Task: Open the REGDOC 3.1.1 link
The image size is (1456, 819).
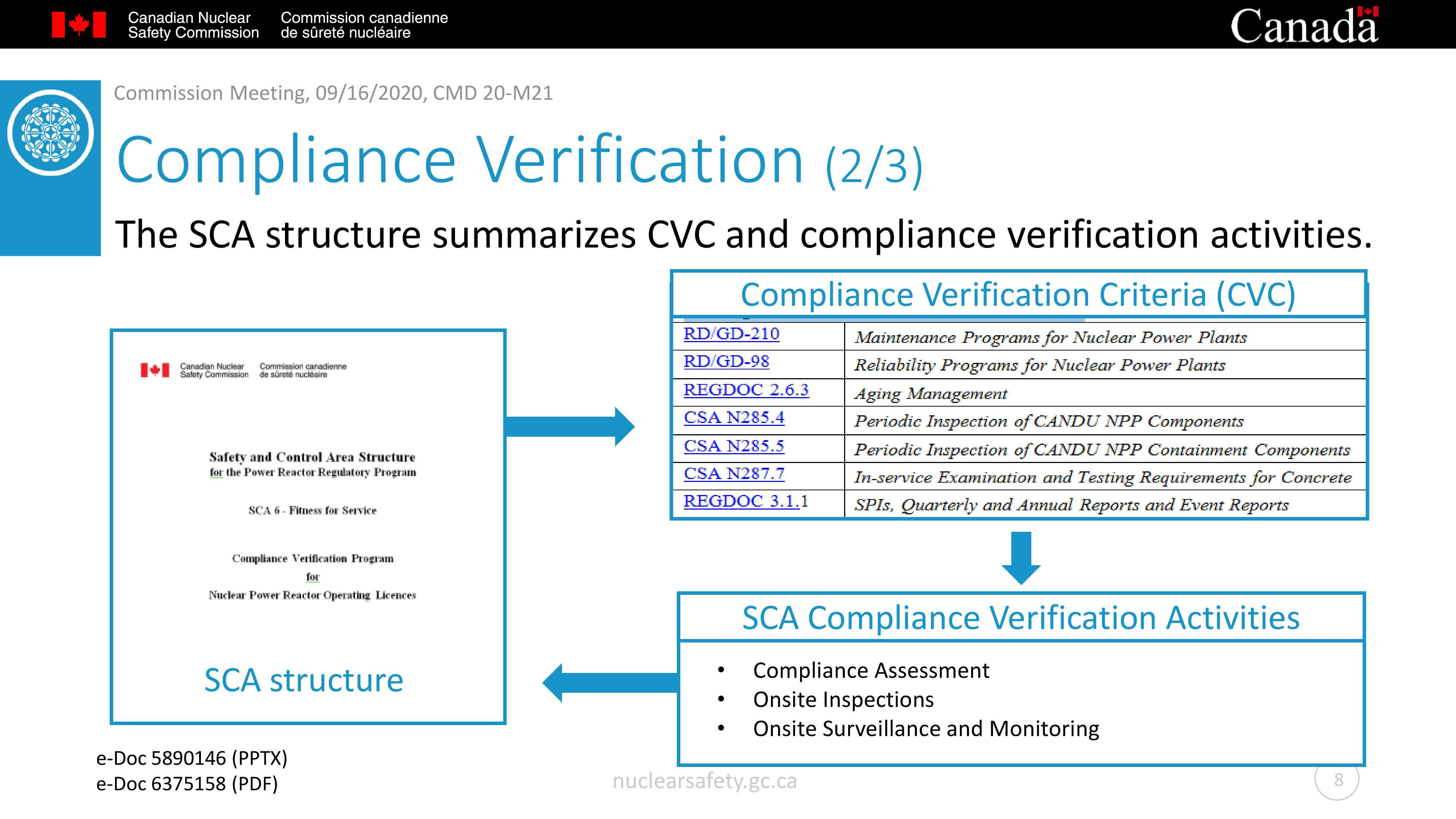Action: tap(745, 501)
